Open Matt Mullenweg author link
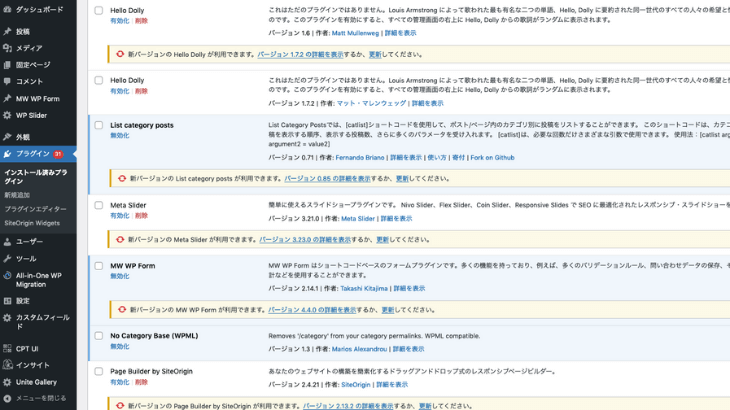This screenshot has height=410, width=730. pos(355,33)
